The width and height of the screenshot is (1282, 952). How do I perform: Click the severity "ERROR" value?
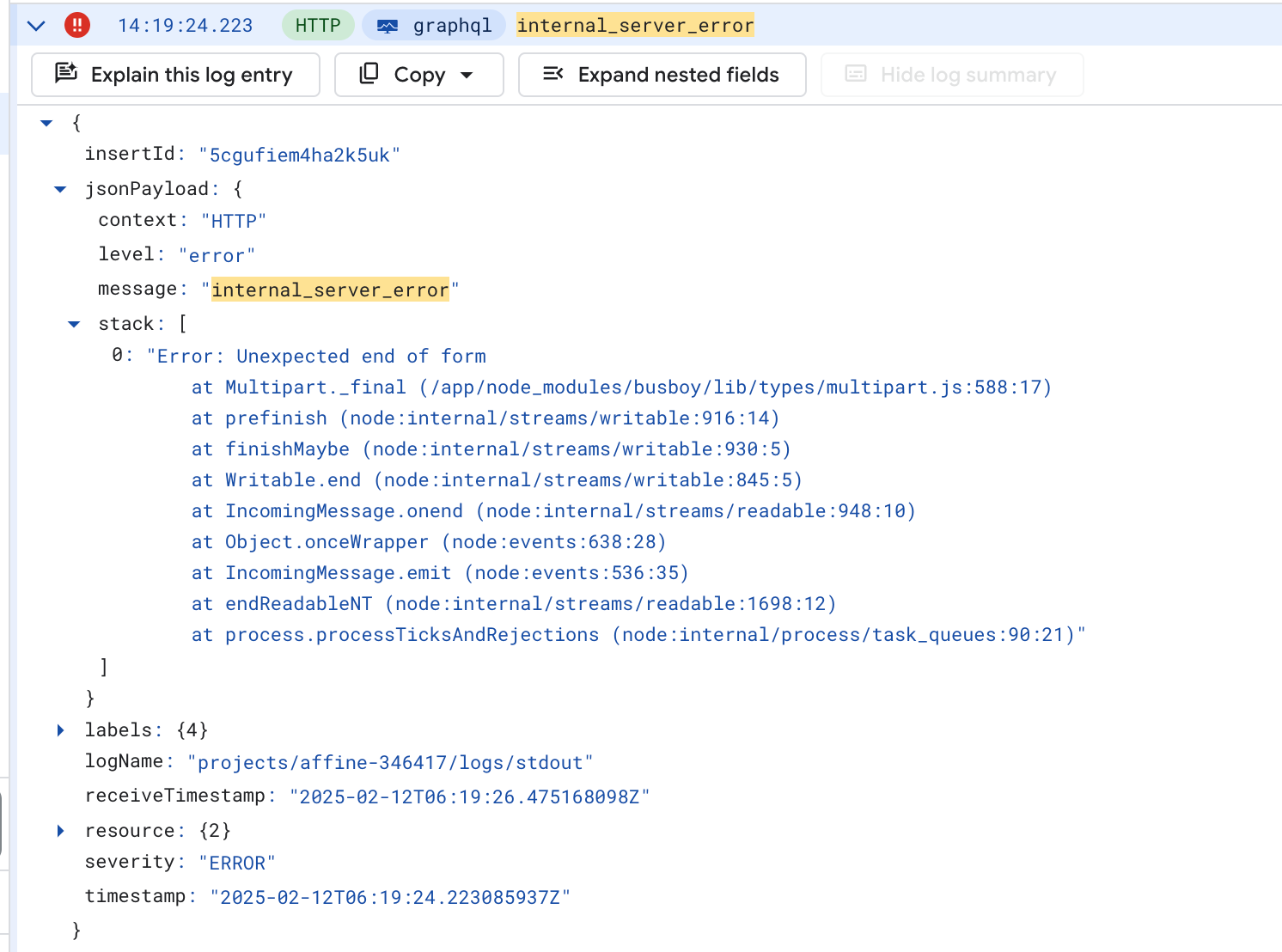point(237,864)
